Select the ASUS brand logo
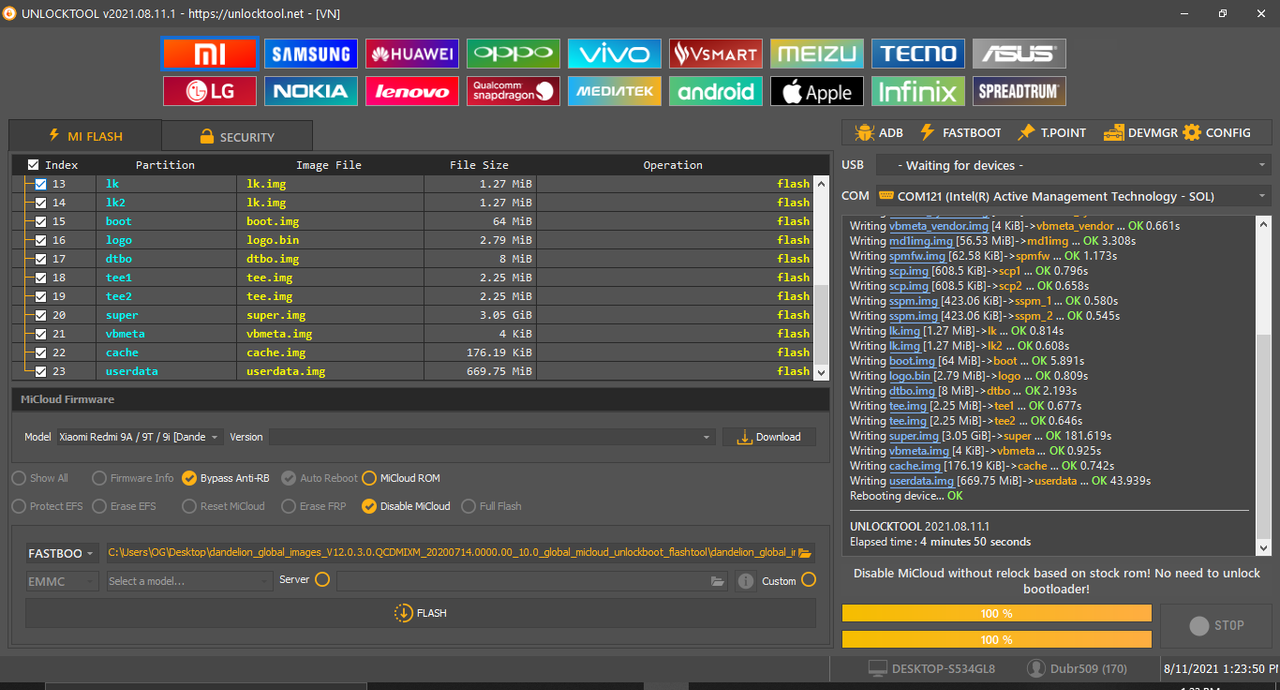The height and width of the screenshot is (690, 1280). click(x=1019, y=53)
